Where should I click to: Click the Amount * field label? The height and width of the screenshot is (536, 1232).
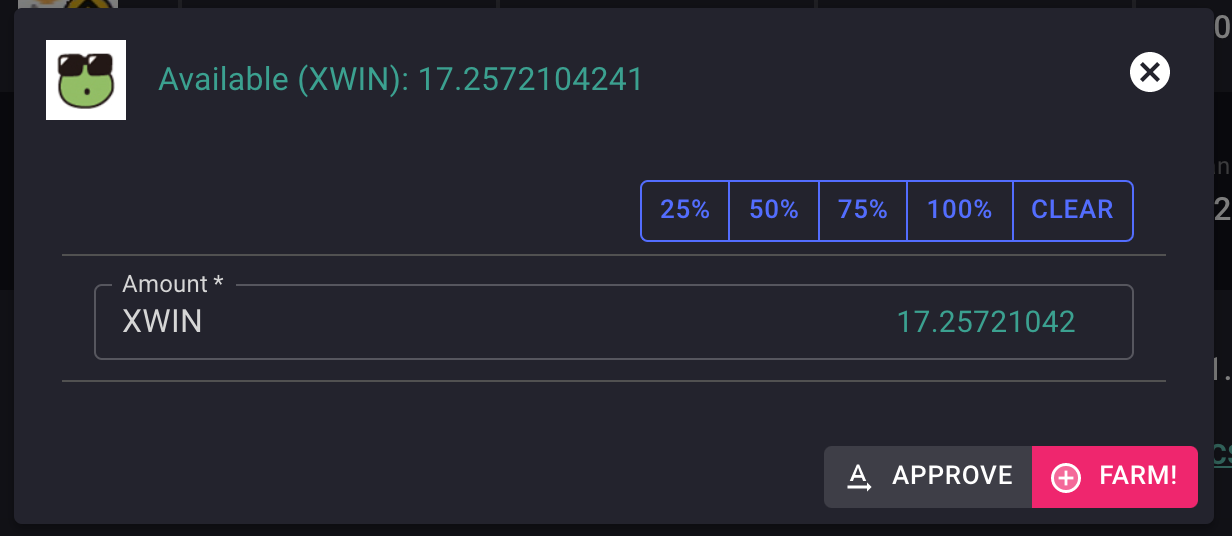172,284
